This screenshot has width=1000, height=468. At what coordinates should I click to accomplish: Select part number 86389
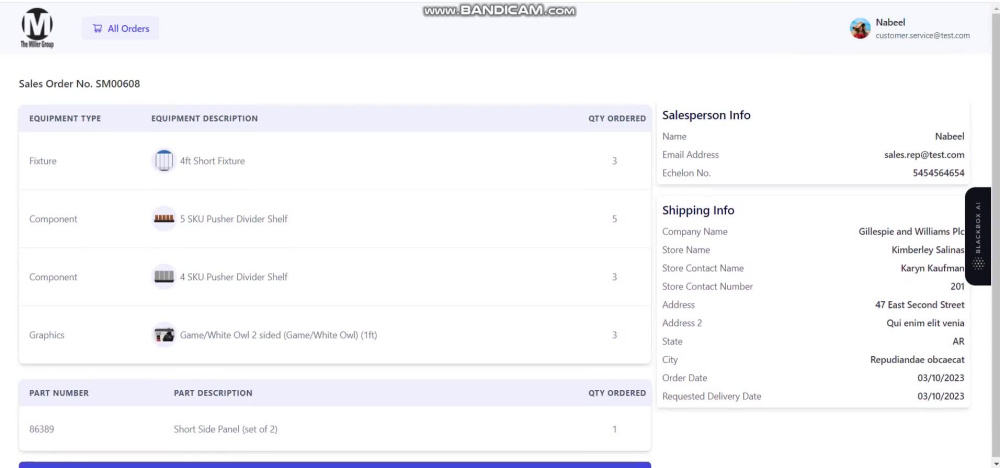41,429
